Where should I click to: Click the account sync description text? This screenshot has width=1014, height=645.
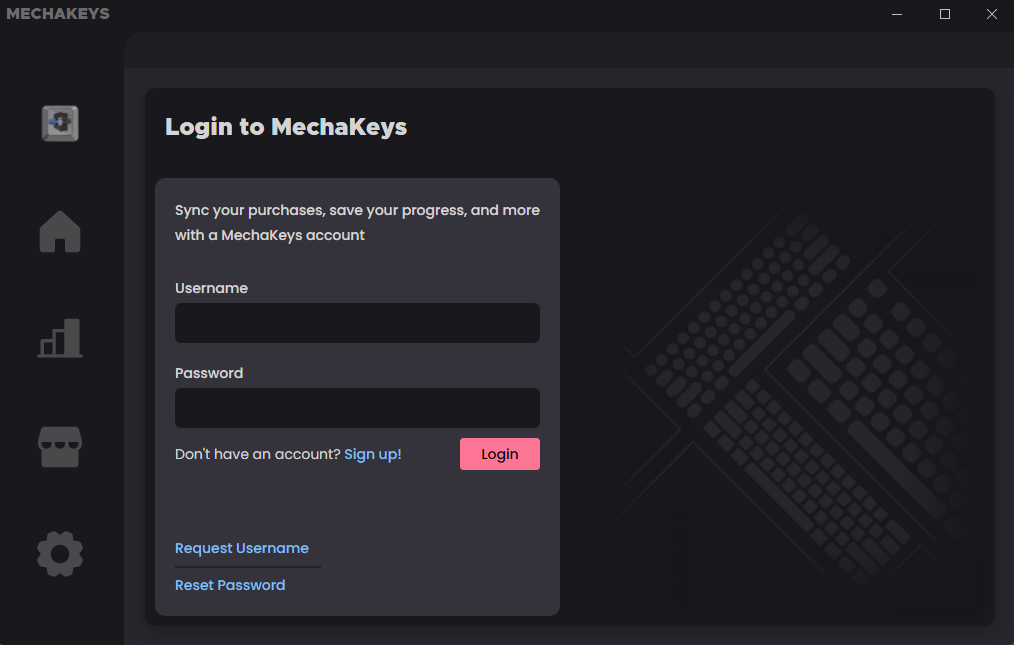coord(356,222)
